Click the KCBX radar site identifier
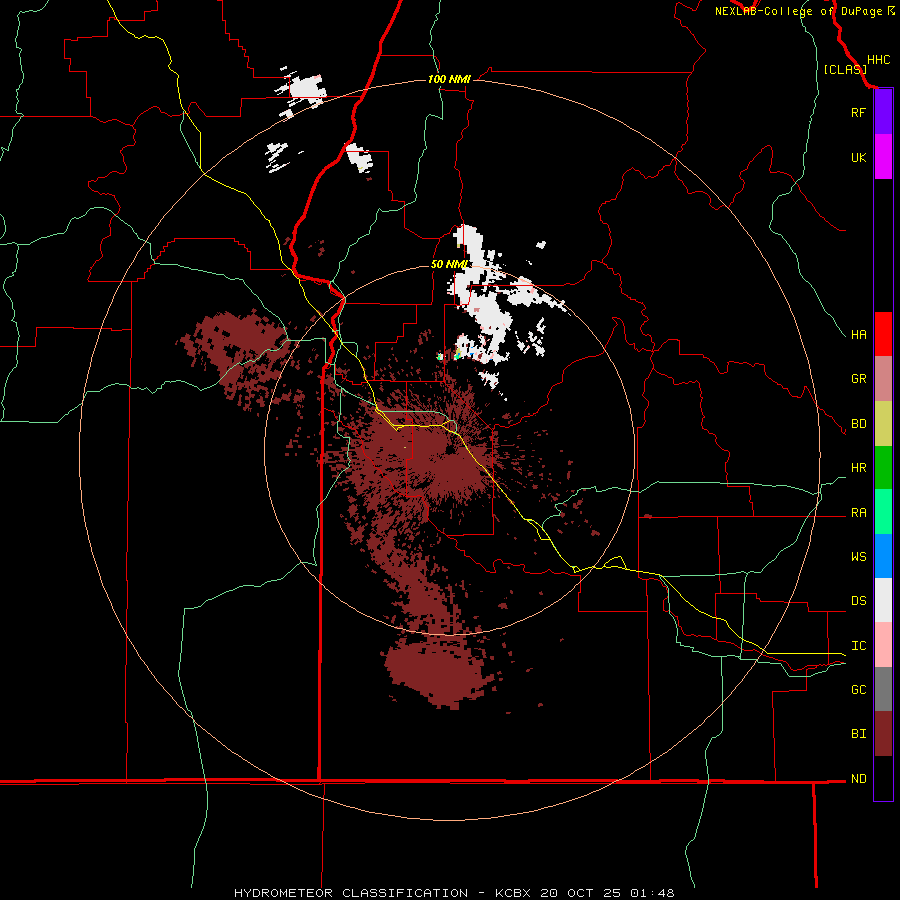The height and width of the screenshot is (900, 900). tap(513, 893)
